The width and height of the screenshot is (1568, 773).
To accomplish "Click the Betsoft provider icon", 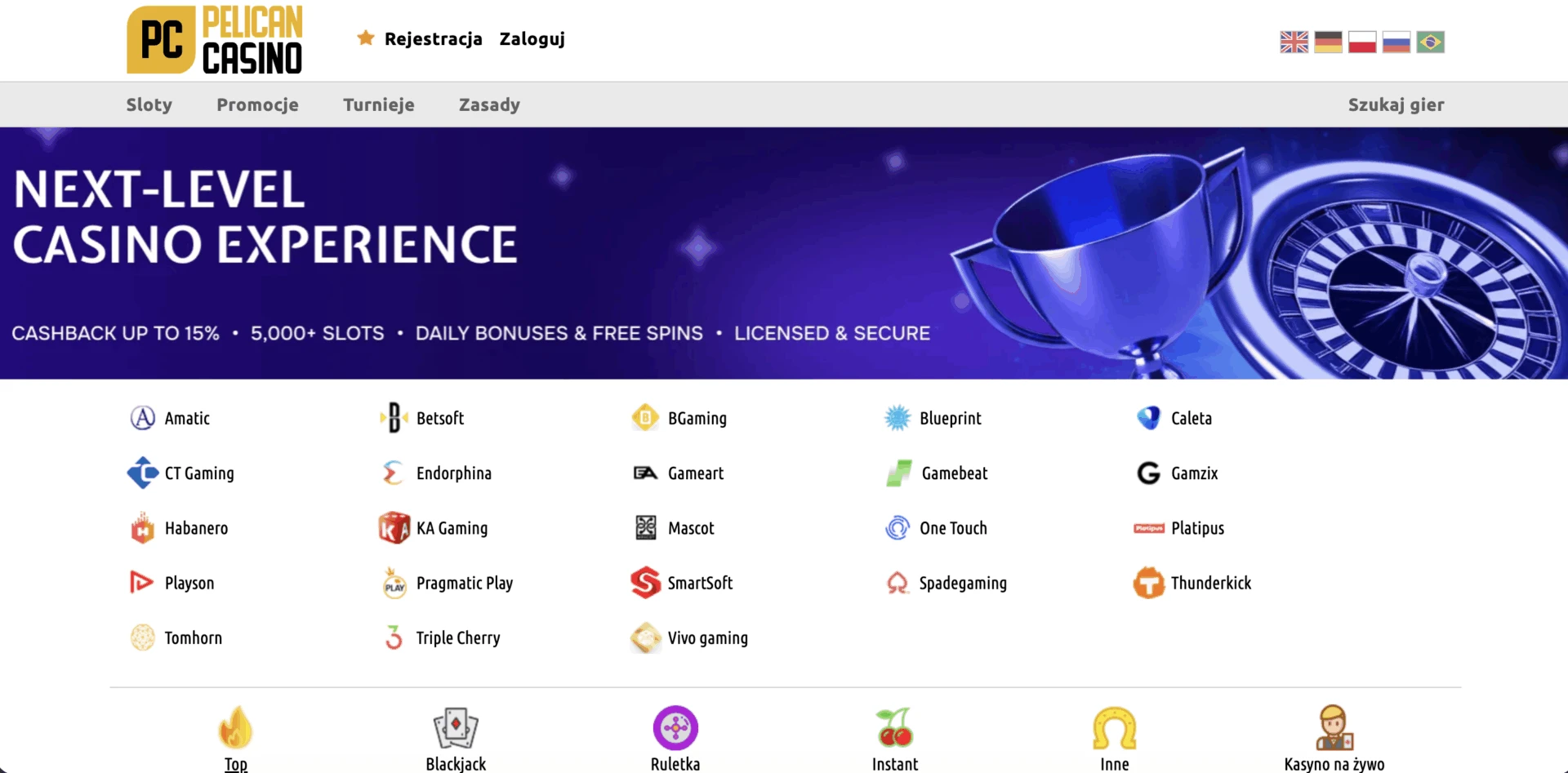I will (x=394, y=418).
